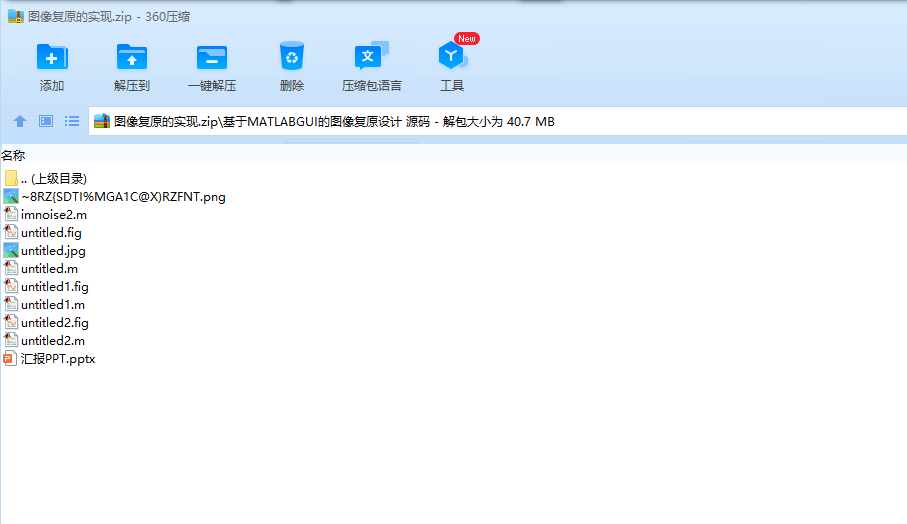Image resolution: width=907 pixels, height=524 pixels.
Task: Click the 删除 label text
Action: point(292,86)
